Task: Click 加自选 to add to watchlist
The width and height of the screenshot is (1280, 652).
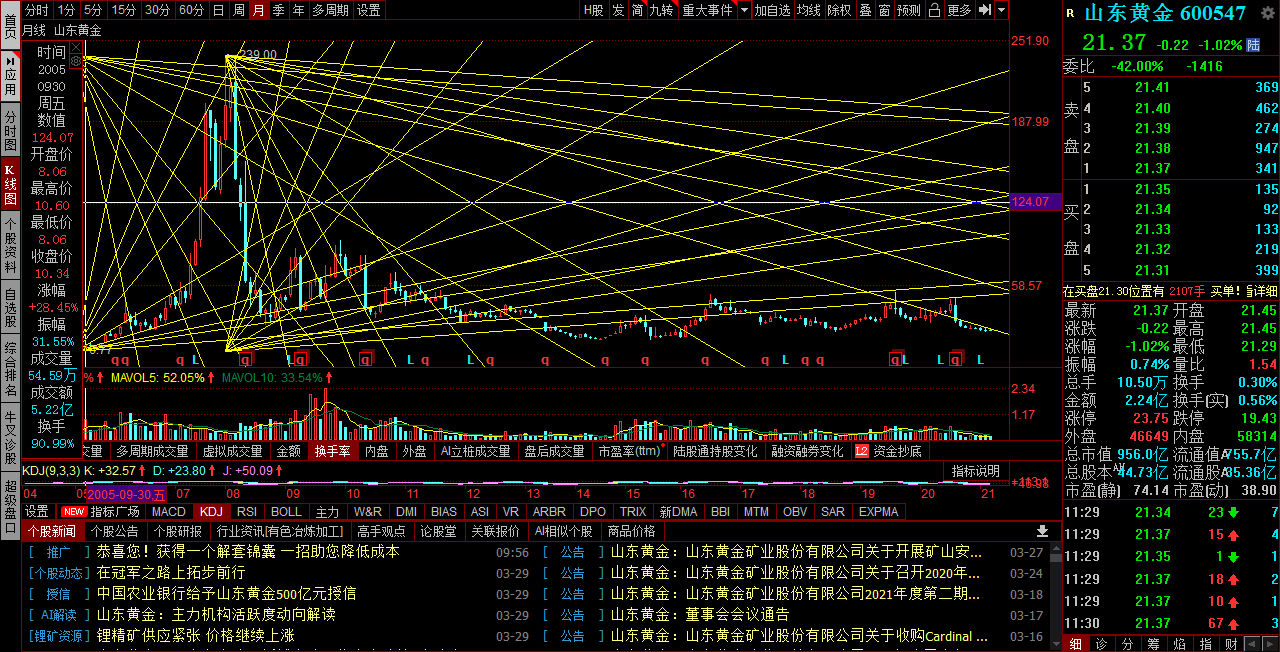Action: click(772, 10)
